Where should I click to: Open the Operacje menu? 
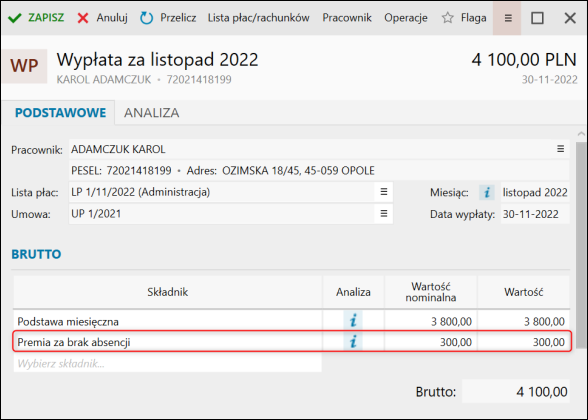pos(406,18)
